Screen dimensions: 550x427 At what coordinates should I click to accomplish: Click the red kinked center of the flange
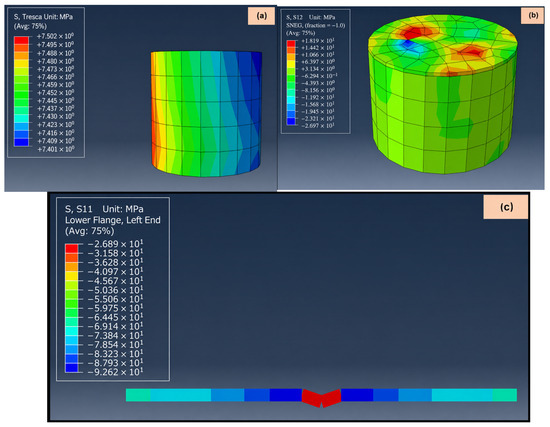(x=321, y=398)
